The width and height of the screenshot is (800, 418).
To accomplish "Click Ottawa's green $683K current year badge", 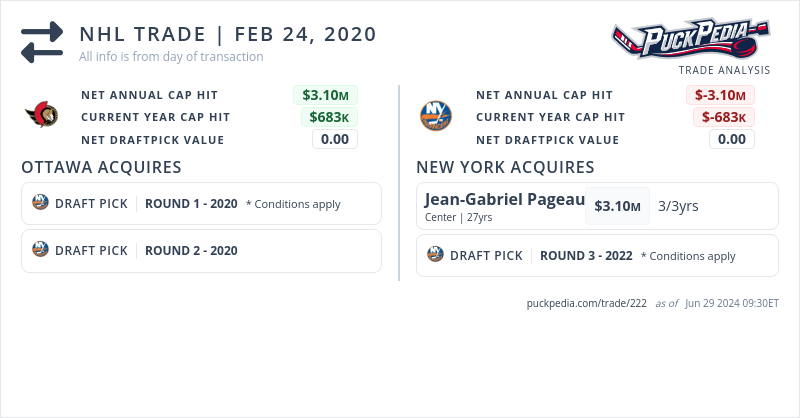I will [329, 117].
